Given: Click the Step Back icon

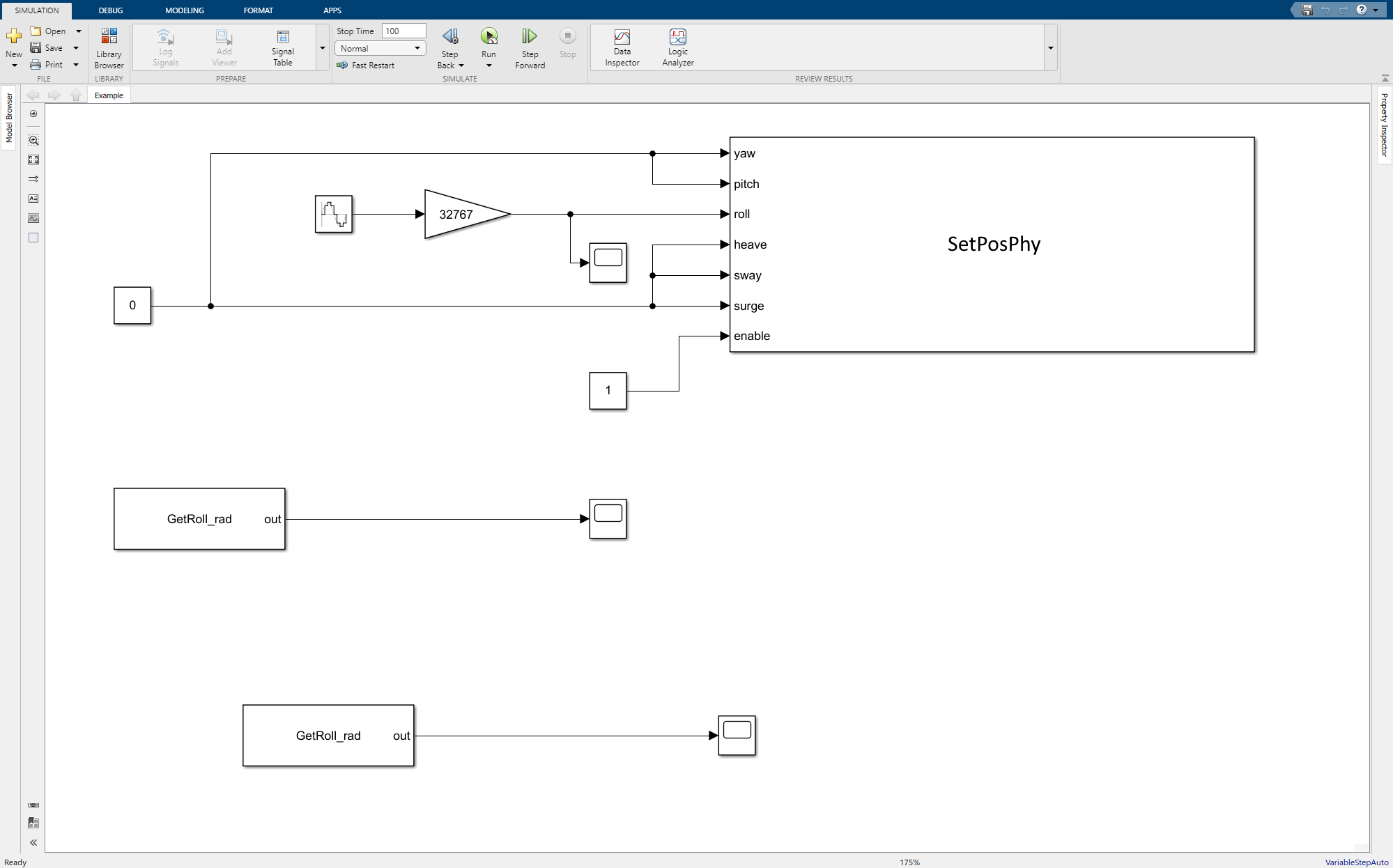Looking at the screenshot, I should tap(450, 36).
